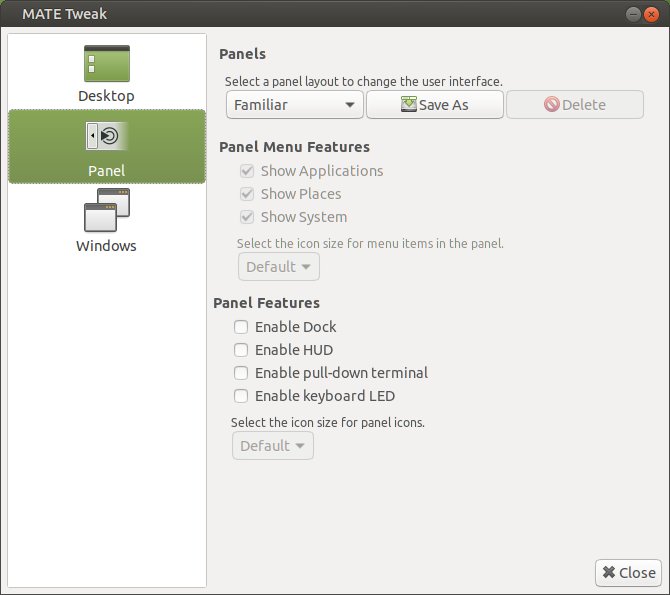The height and width of the screenshot is (595, 670).
Task: Toggle the Show System checkbox
Action: point(247,217)
